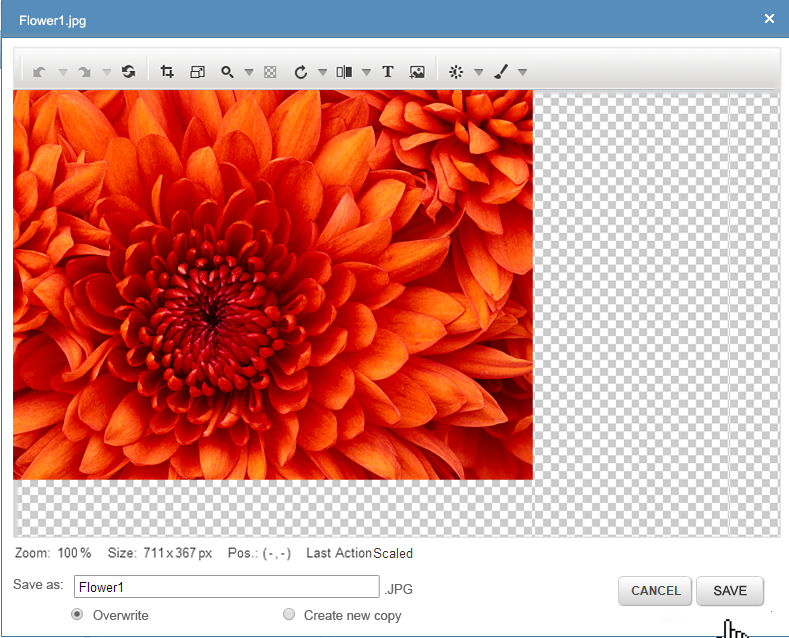
Task: Click the orange flower image canvas
Action: click(273, 285)
